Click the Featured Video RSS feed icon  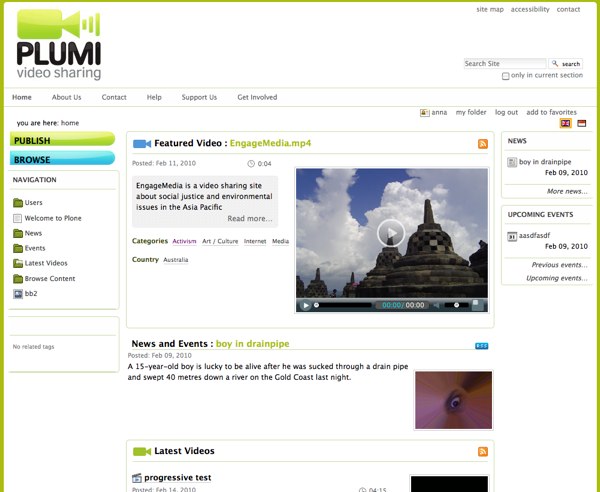(x=483, y=144)
